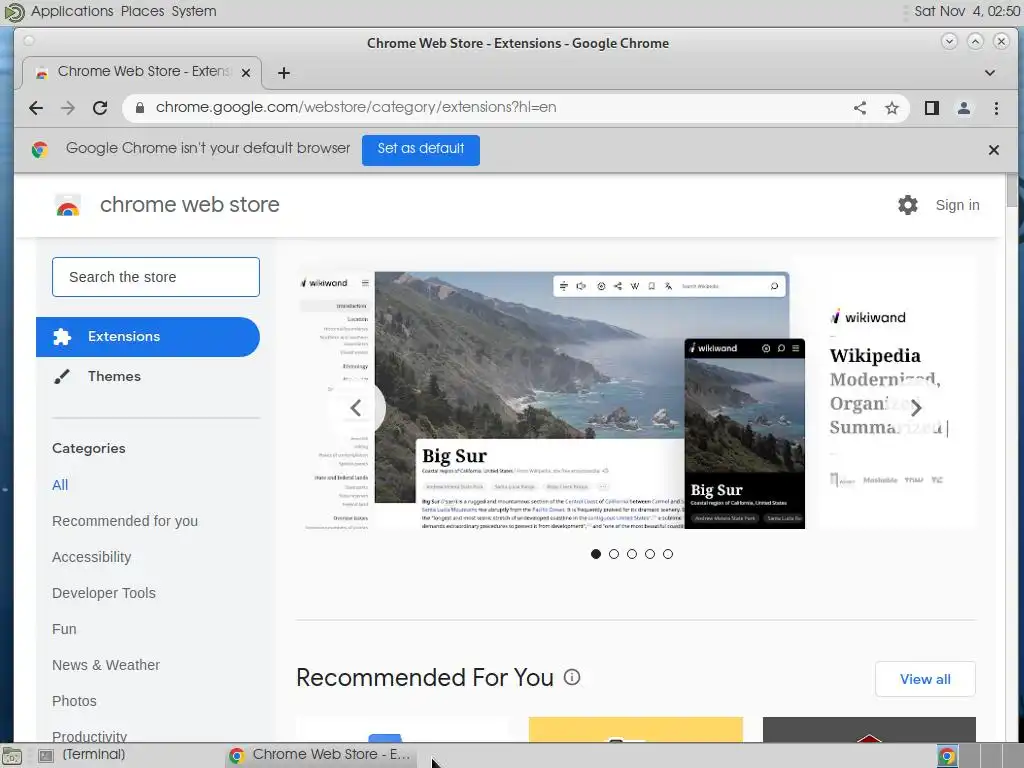The height and width of the screenshot is (768, 1024).
Task: Open Recommended for you category
Action: (125, 521)
